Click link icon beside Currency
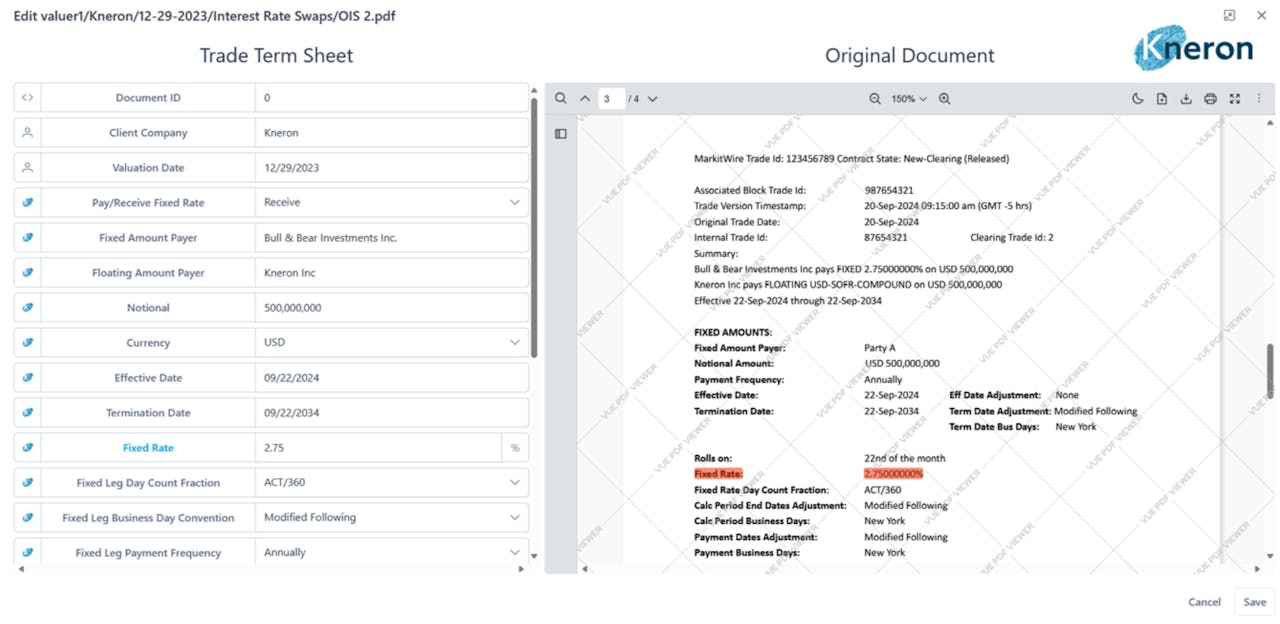 [28, 343]
